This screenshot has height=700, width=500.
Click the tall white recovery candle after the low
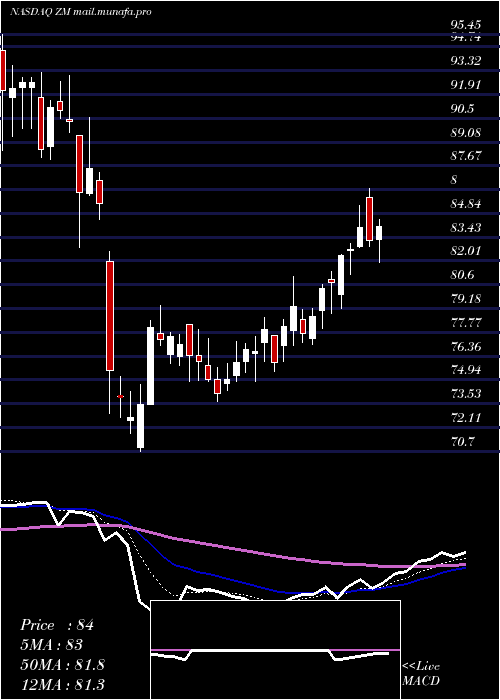[x=151, y=366]
